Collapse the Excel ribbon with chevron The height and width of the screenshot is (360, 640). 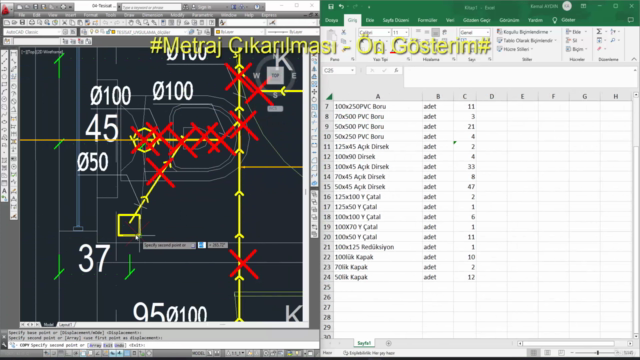(x=633, y=60)
